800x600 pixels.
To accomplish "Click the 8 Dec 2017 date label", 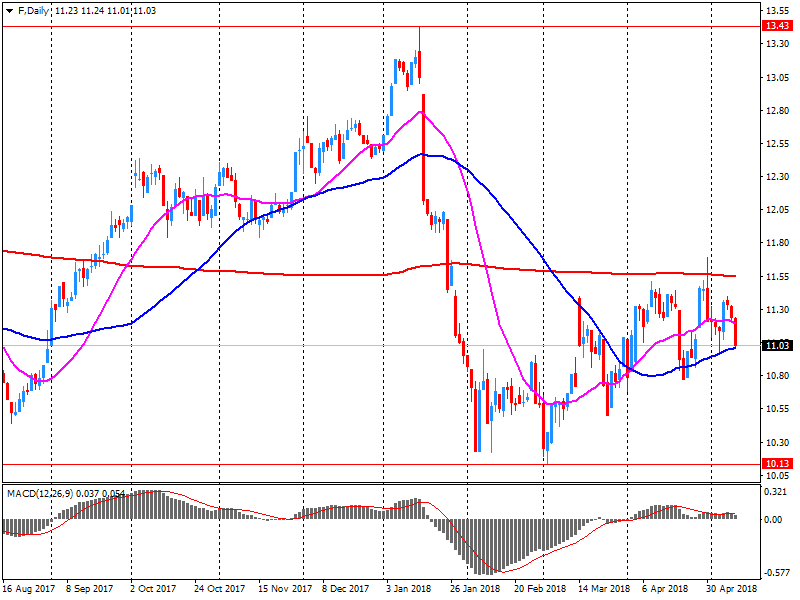I will pos(345,589).
